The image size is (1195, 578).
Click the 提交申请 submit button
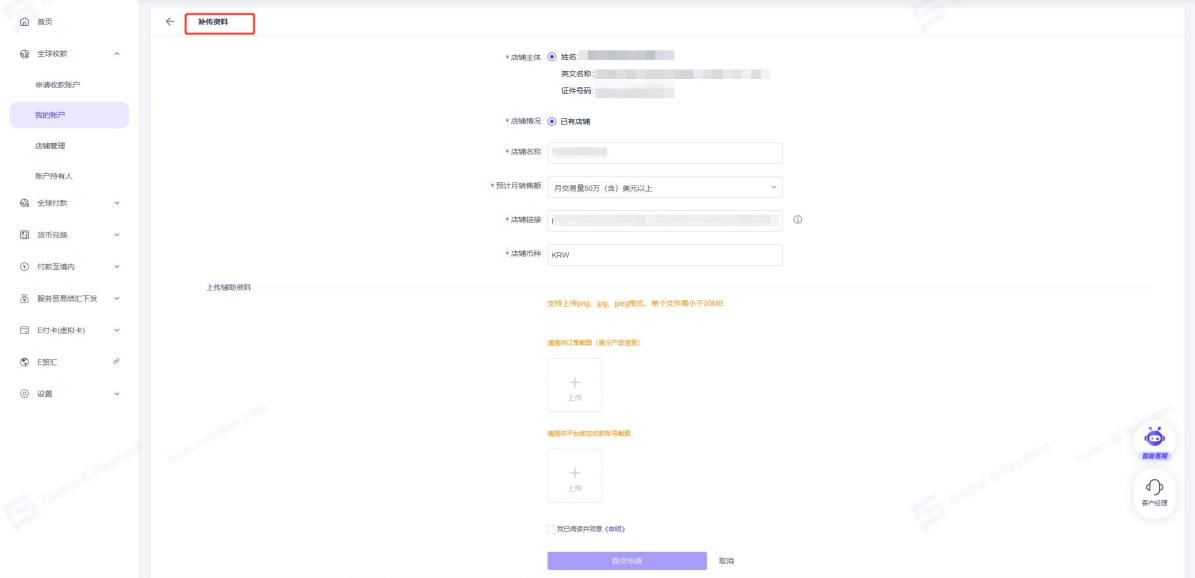pos(626,561)
